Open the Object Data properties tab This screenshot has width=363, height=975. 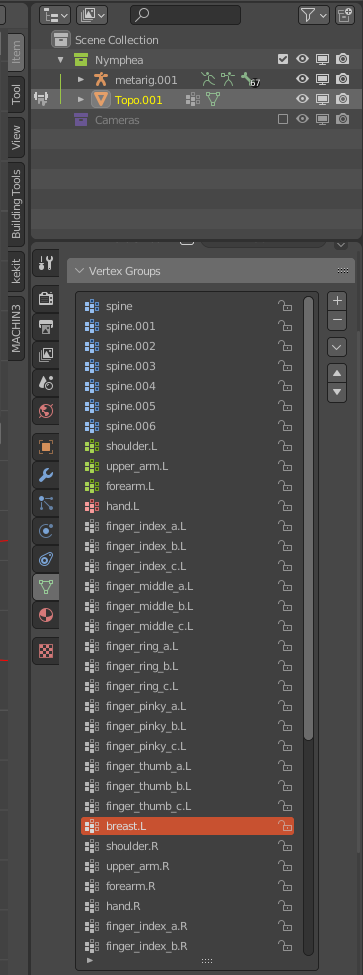point(46,586)
